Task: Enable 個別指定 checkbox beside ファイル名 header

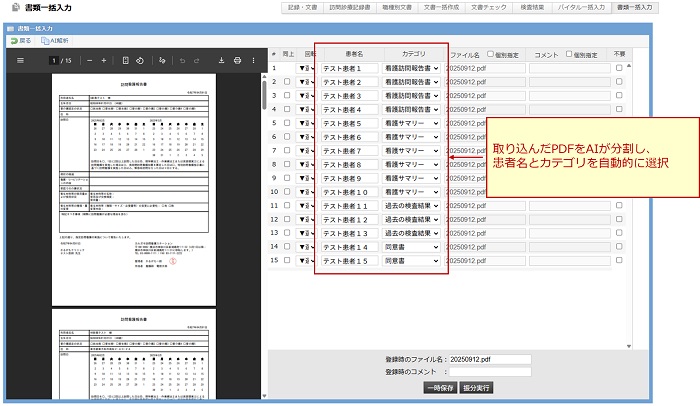Action: pos(490,54)
